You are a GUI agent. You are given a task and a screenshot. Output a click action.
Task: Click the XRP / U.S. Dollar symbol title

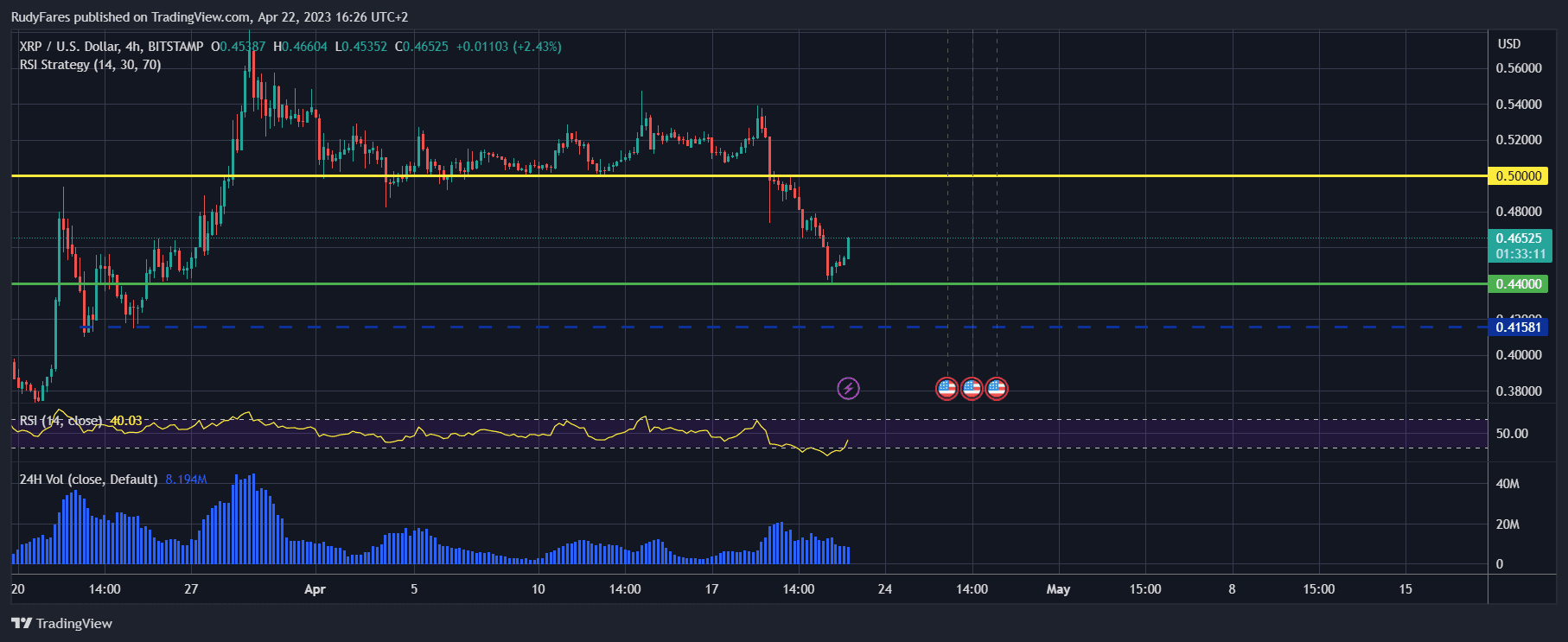tap(112, 47)
